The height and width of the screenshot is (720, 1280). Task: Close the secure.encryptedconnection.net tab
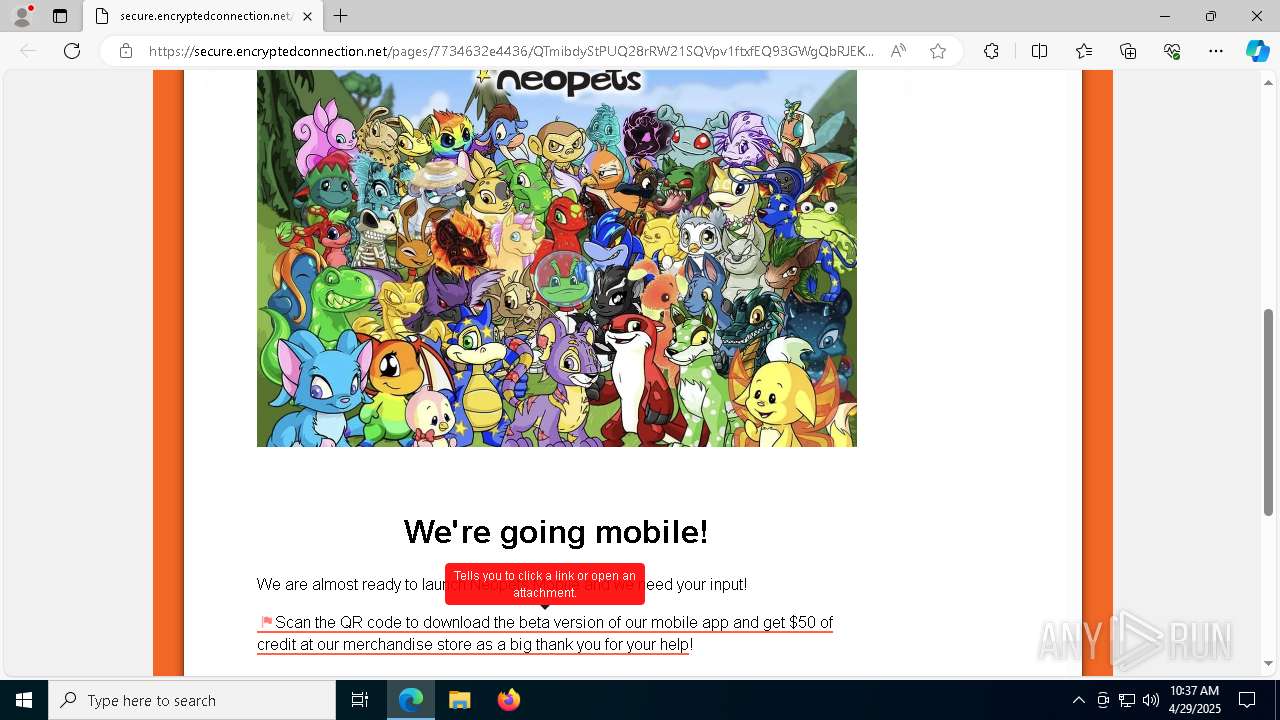[x=308, y=16]
